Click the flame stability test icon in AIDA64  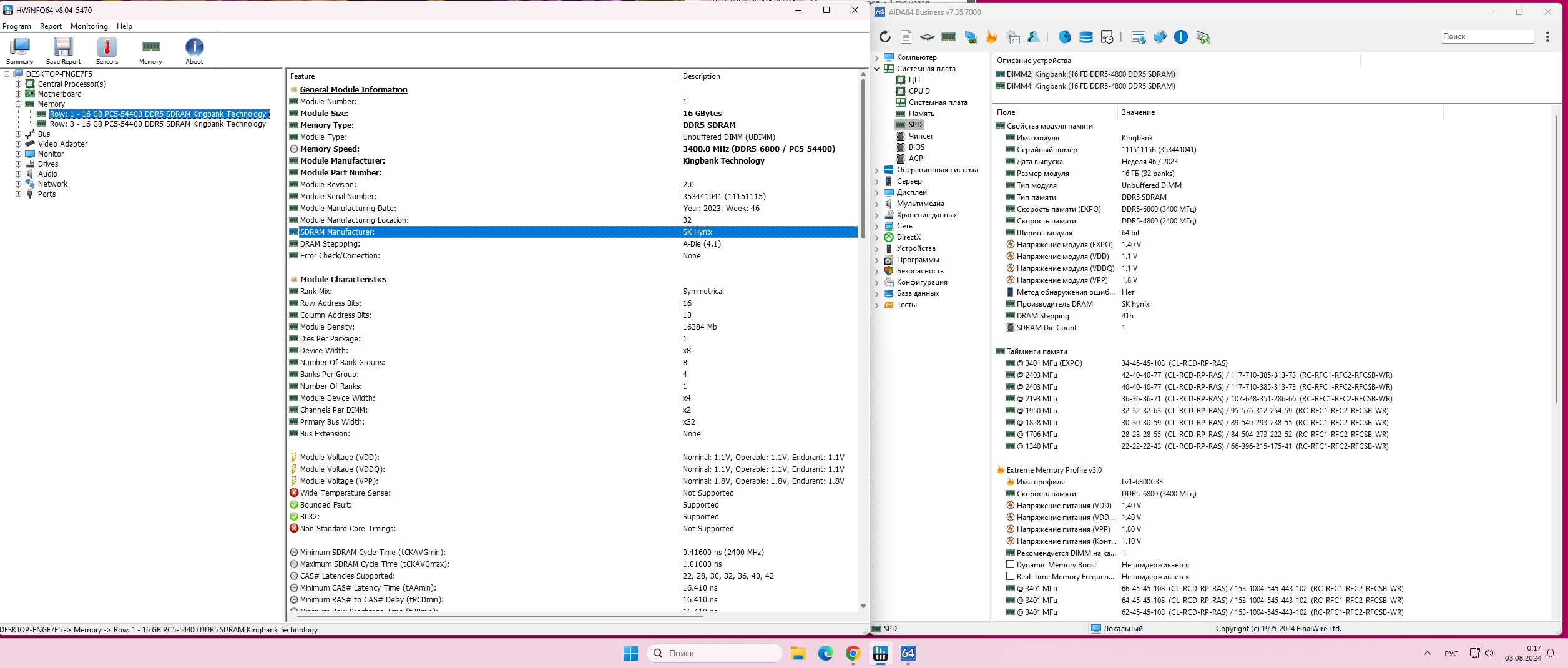[x=991, y=37]
